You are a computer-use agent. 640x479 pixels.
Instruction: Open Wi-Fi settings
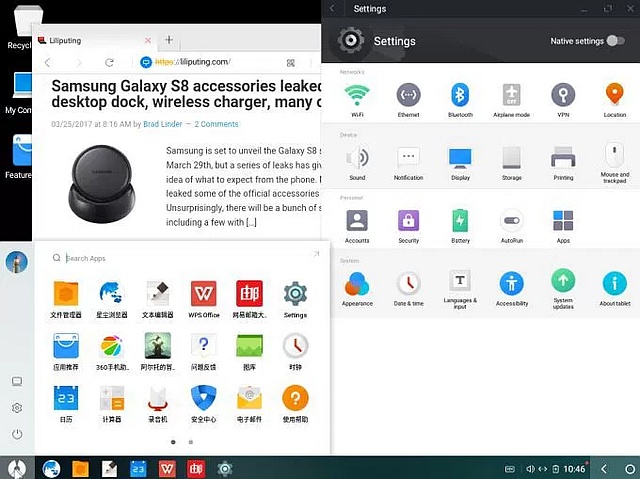click(x=356, y=97)
